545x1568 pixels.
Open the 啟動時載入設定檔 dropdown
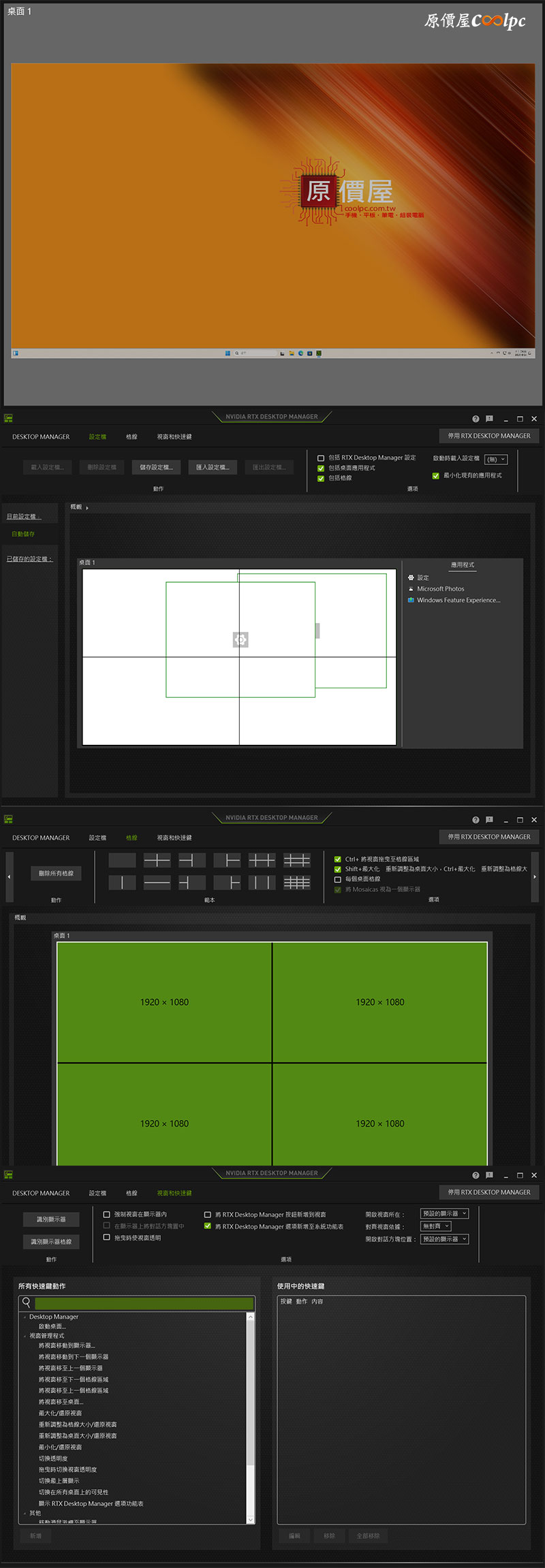[x=496, y=460]
